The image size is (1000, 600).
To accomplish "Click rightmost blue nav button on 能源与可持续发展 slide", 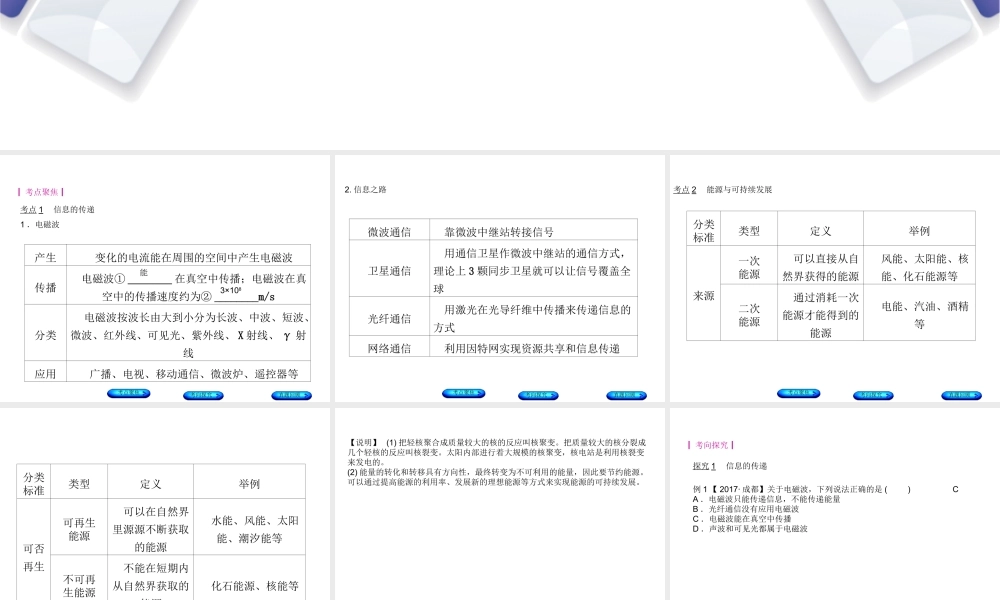I will coord(961,395).
